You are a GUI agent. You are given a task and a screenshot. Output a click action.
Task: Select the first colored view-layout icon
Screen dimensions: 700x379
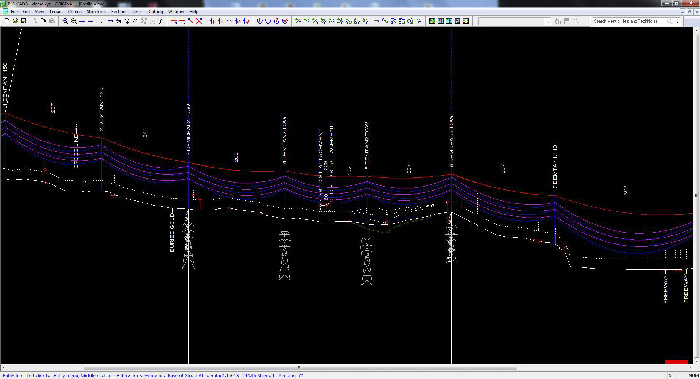(x=432, y=21)
